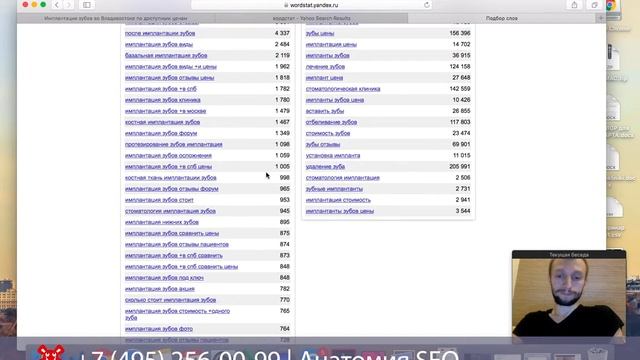The height and width of the screenshot is (360, 640).
Task: Open link имплантация зубов стоит
Action: (159, 200)
